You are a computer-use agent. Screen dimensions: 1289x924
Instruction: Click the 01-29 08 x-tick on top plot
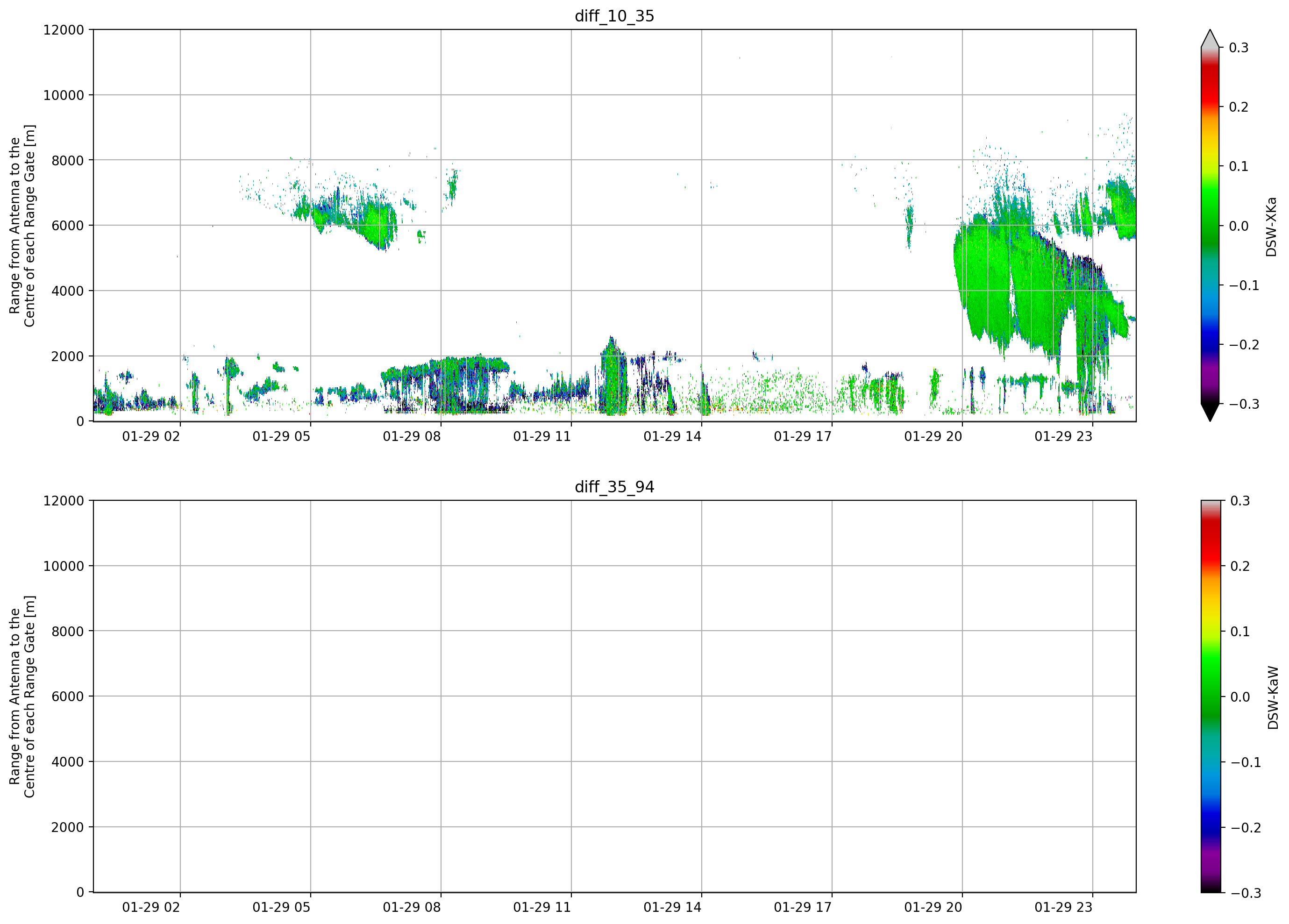point(412,436)
